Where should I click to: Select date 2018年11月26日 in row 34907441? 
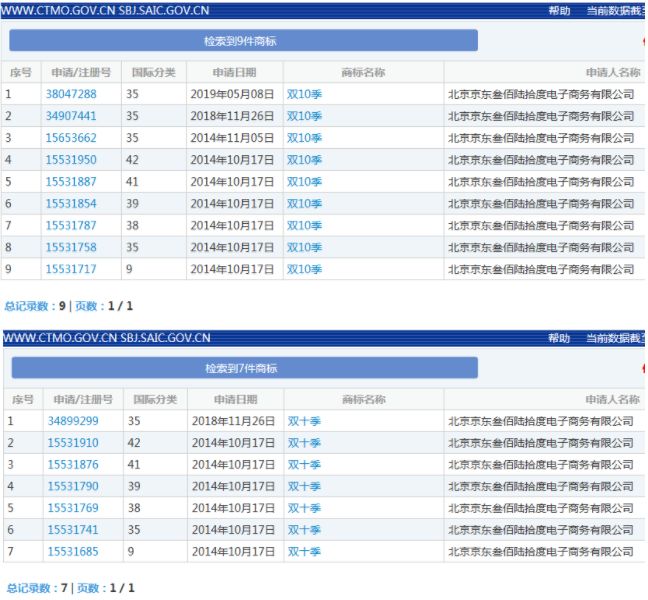pos(232,116)
